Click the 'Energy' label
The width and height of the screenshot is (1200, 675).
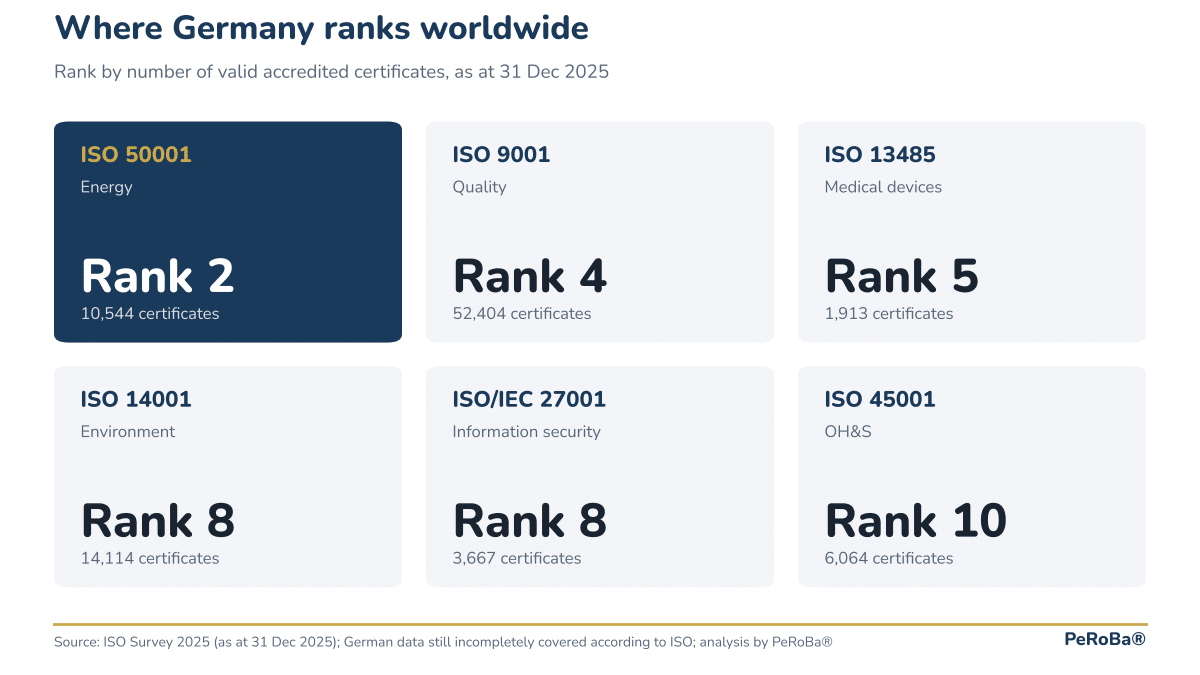click(x=107, y=187)
